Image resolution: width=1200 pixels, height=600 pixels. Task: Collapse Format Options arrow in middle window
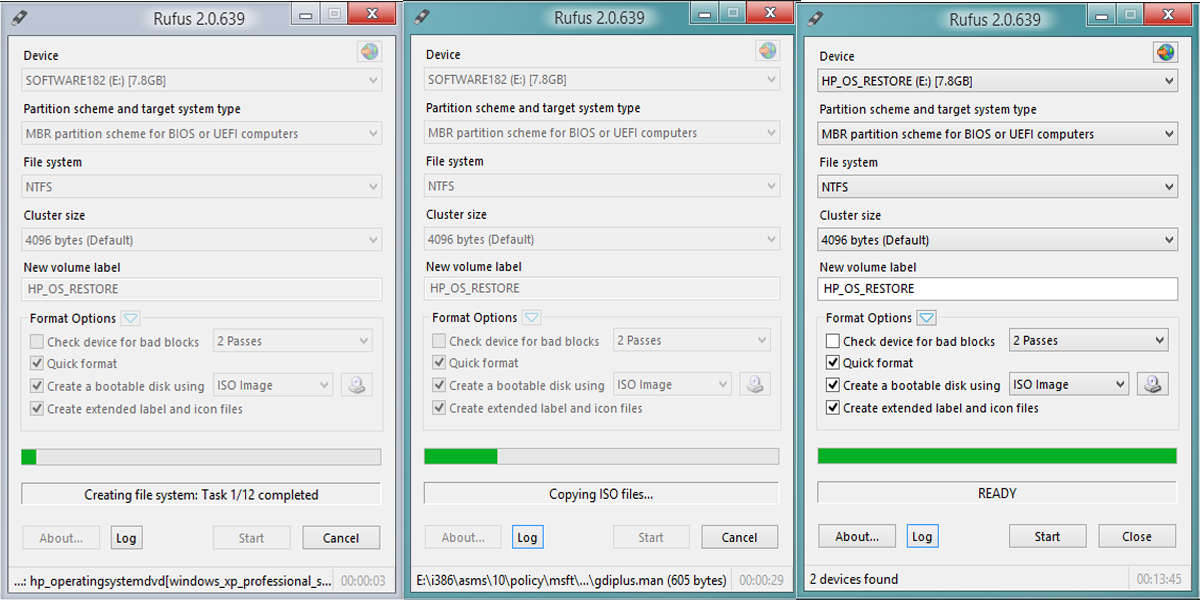click(x=532, y=318)
